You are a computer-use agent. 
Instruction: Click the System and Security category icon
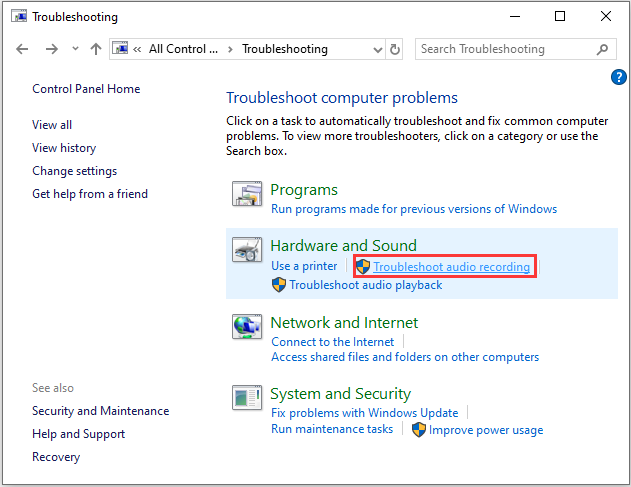(247, 397)
